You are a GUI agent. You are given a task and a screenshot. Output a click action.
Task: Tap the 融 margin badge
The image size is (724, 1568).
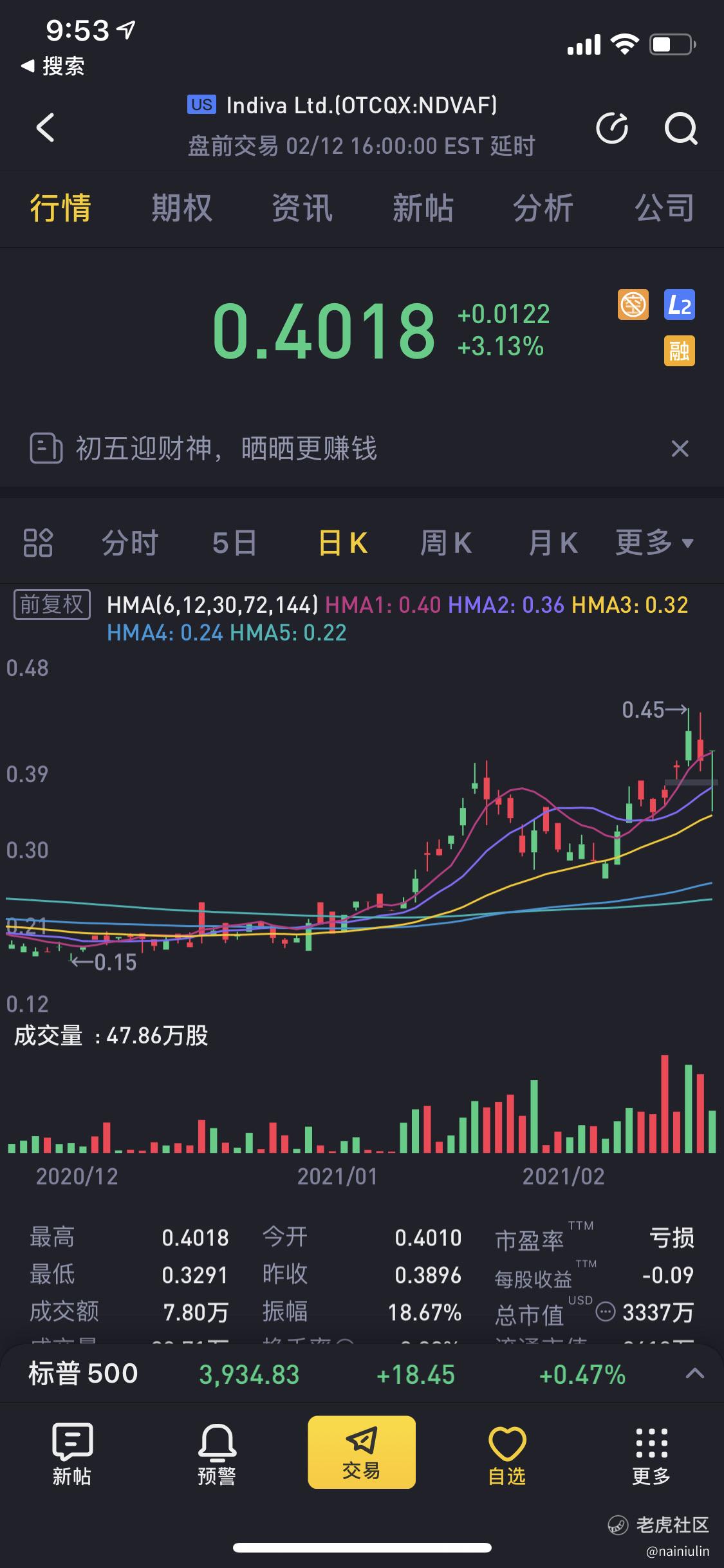680,351
